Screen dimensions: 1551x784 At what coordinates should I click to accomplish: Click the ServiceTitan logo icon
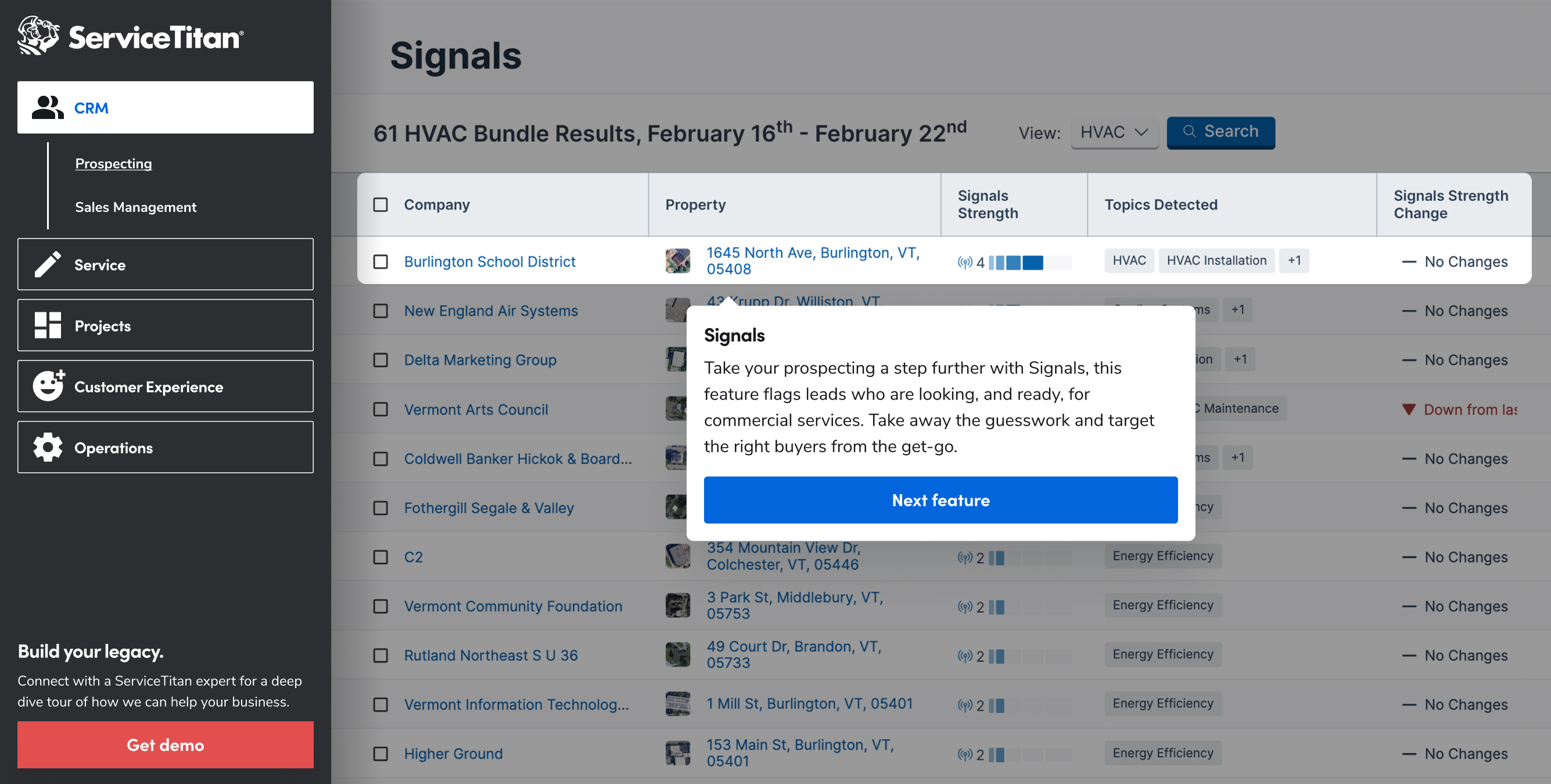(38, 36)
